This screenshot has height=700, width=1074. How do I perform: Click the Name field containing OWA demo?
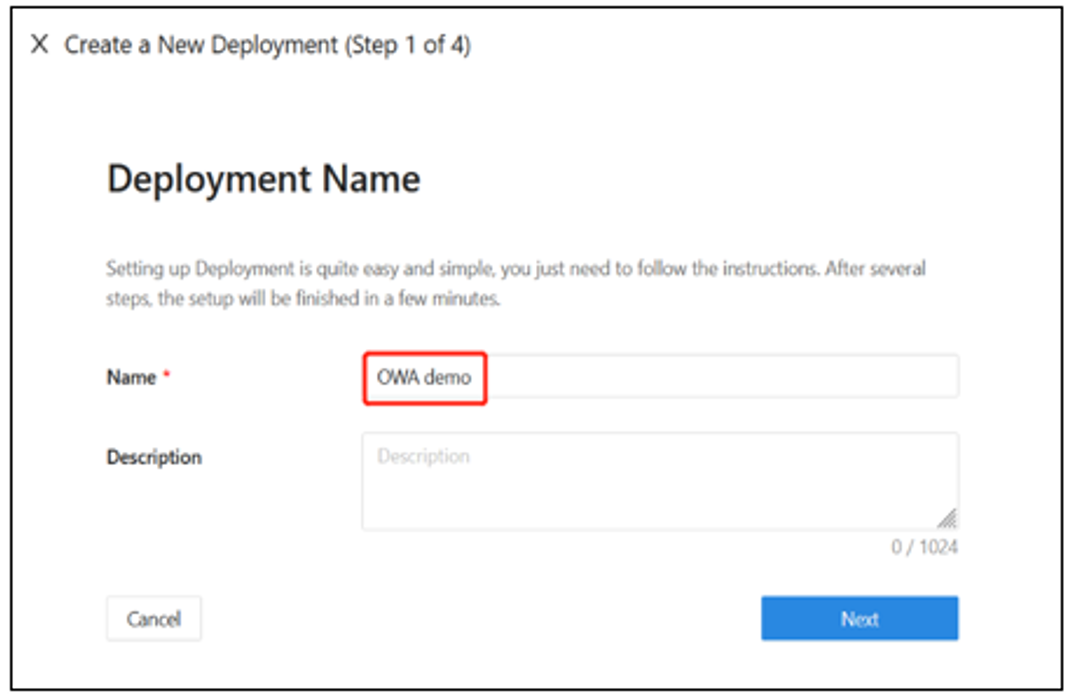(660, 377)
